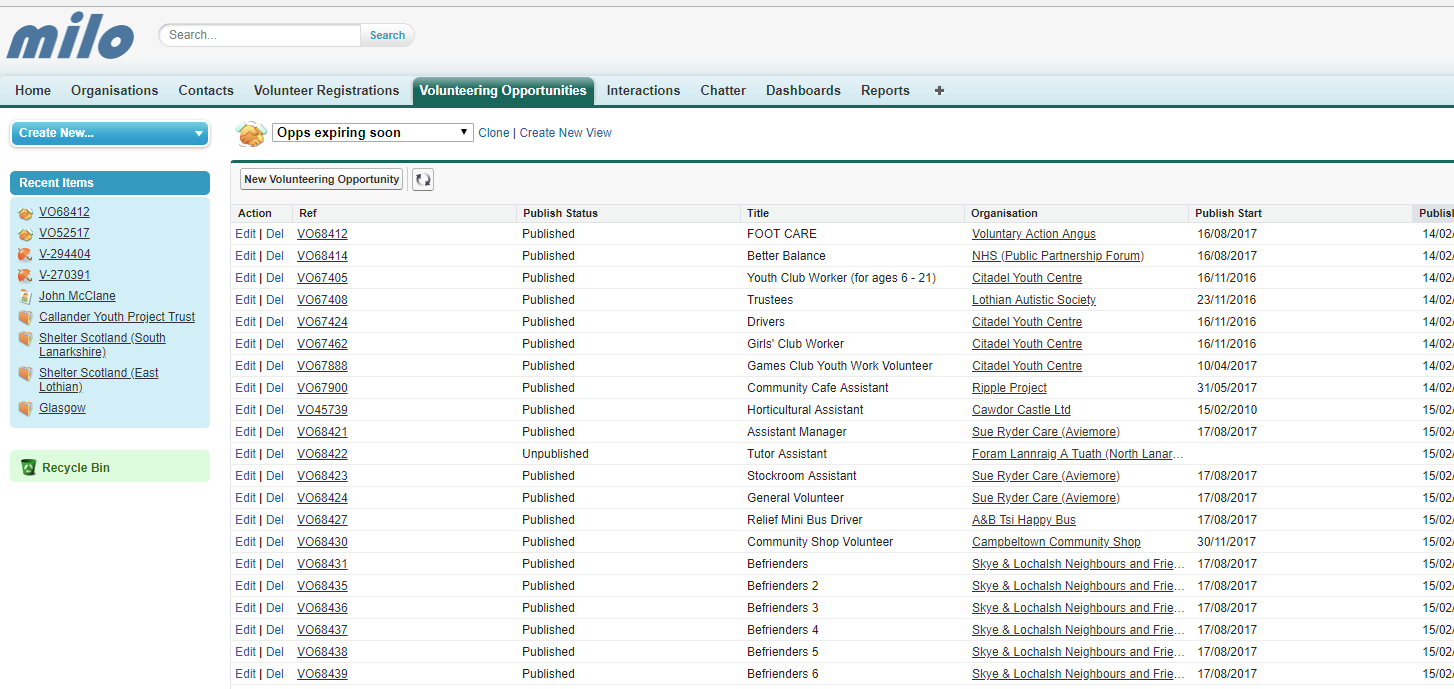Click the icon next to V-294404
Viewport: 1454px width, 689px height.
(25, 255)
